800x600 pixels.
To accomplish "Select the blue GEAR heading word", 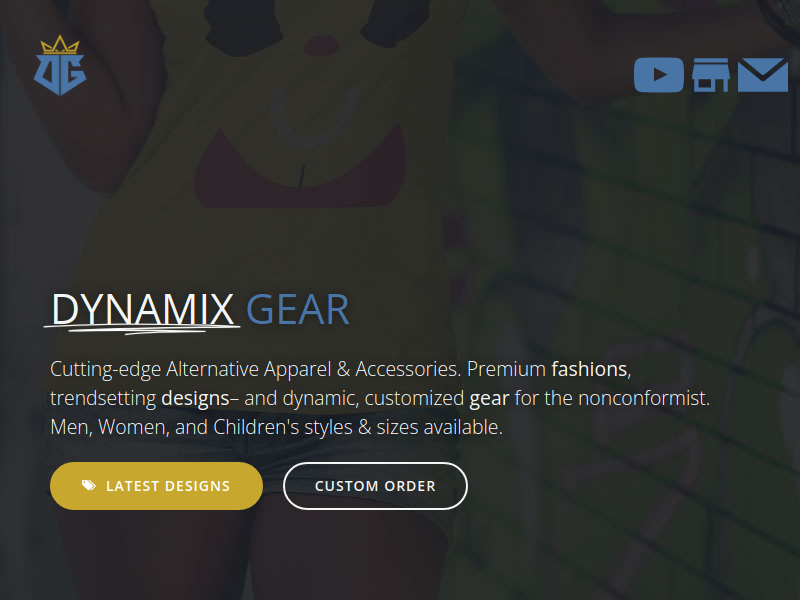I will [298, 309].
